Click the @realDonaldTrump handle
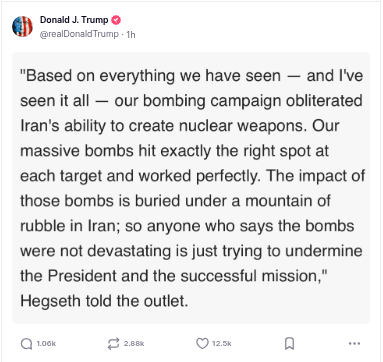Screen dimensions: 383x362 pos(79,34)
